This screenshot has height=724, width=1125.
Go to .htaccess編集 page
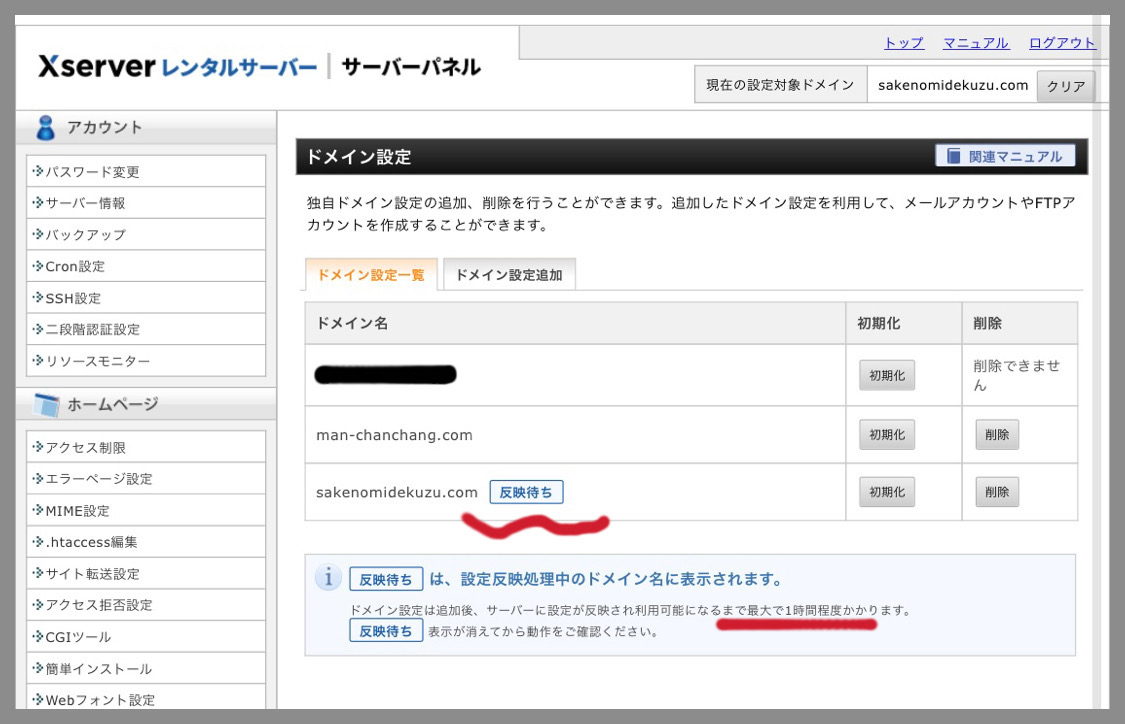coord(91,542)
